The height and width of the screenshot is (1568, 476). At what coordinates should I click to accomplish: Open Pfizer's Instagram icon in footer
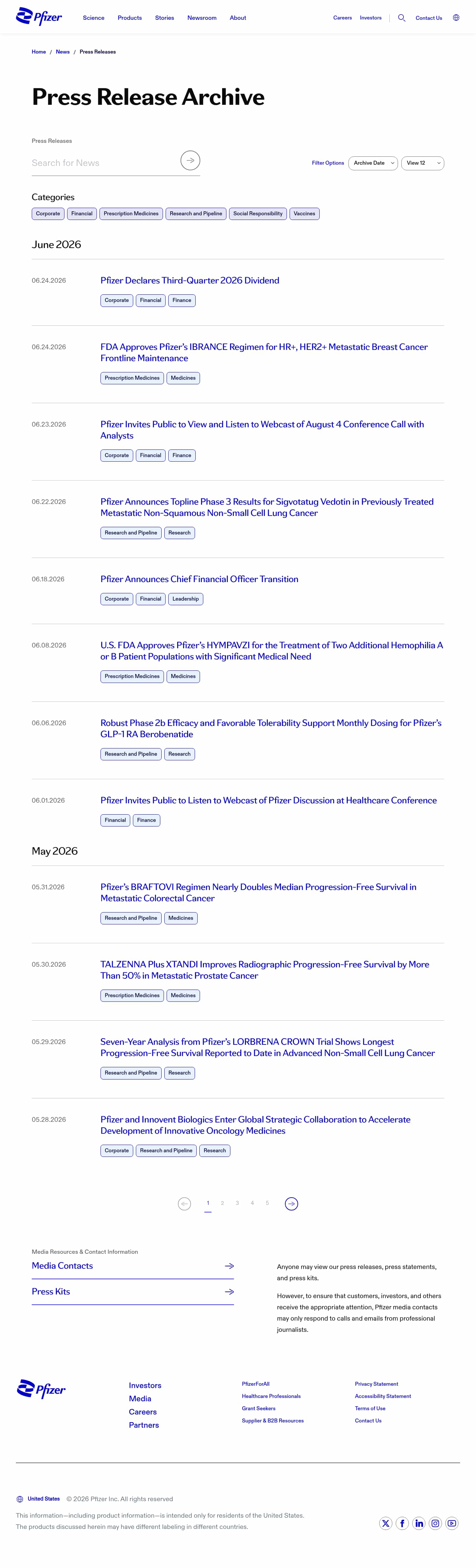pos(435,1523)
